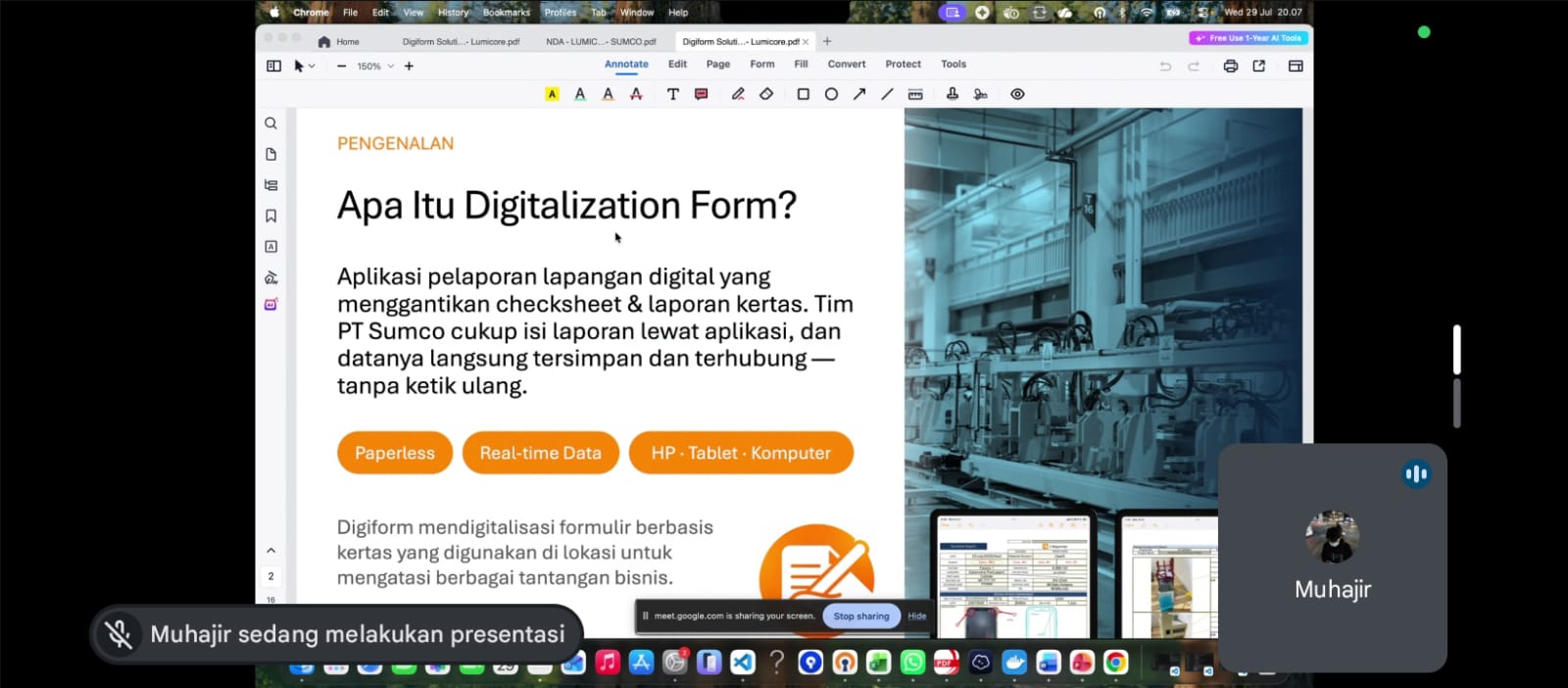Redo the last action
1568x688 pixels.
tap(1194, 66)
